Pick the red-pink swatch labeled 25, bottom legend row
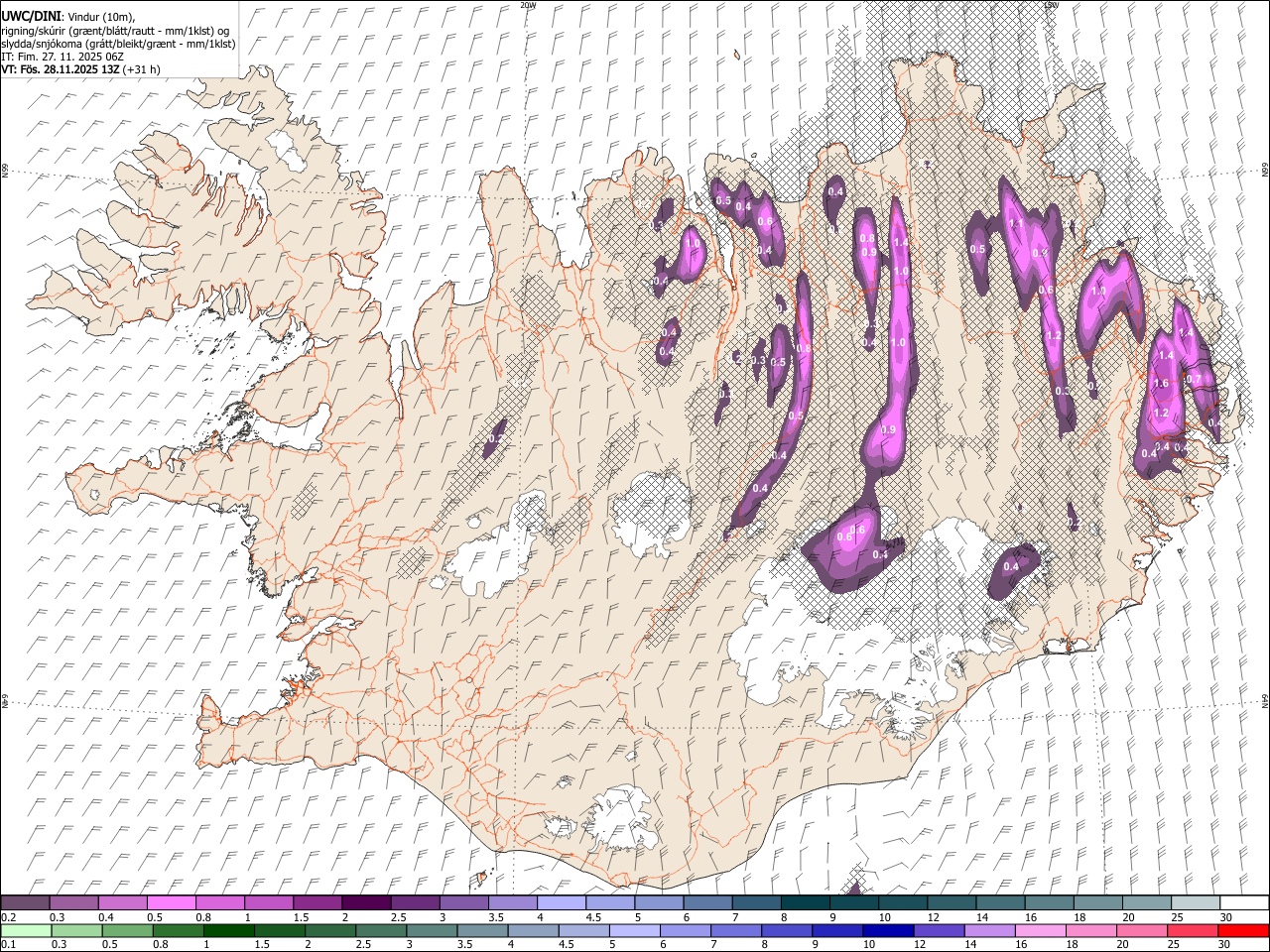The image size is (1270, 952). (x=1192, y=930)
